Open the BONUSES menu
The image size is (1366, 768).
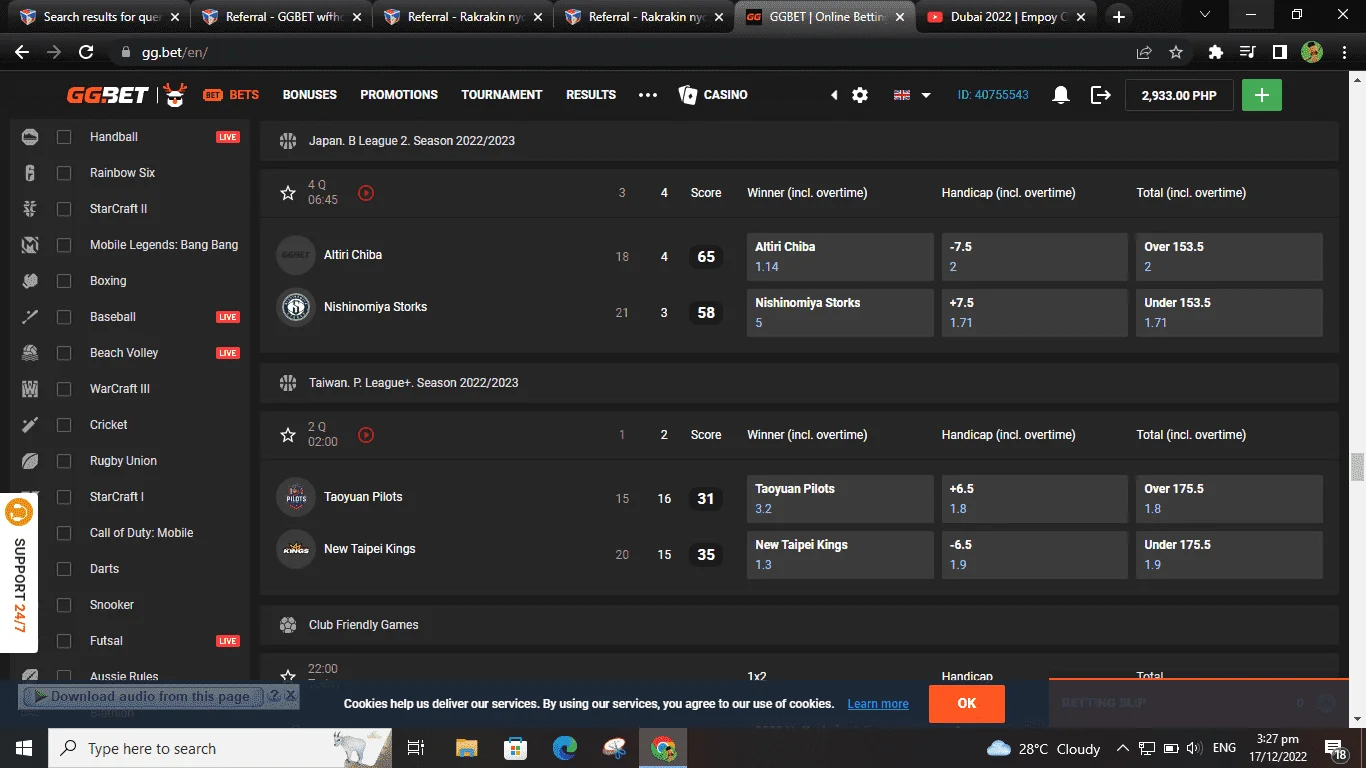[310, 95]
